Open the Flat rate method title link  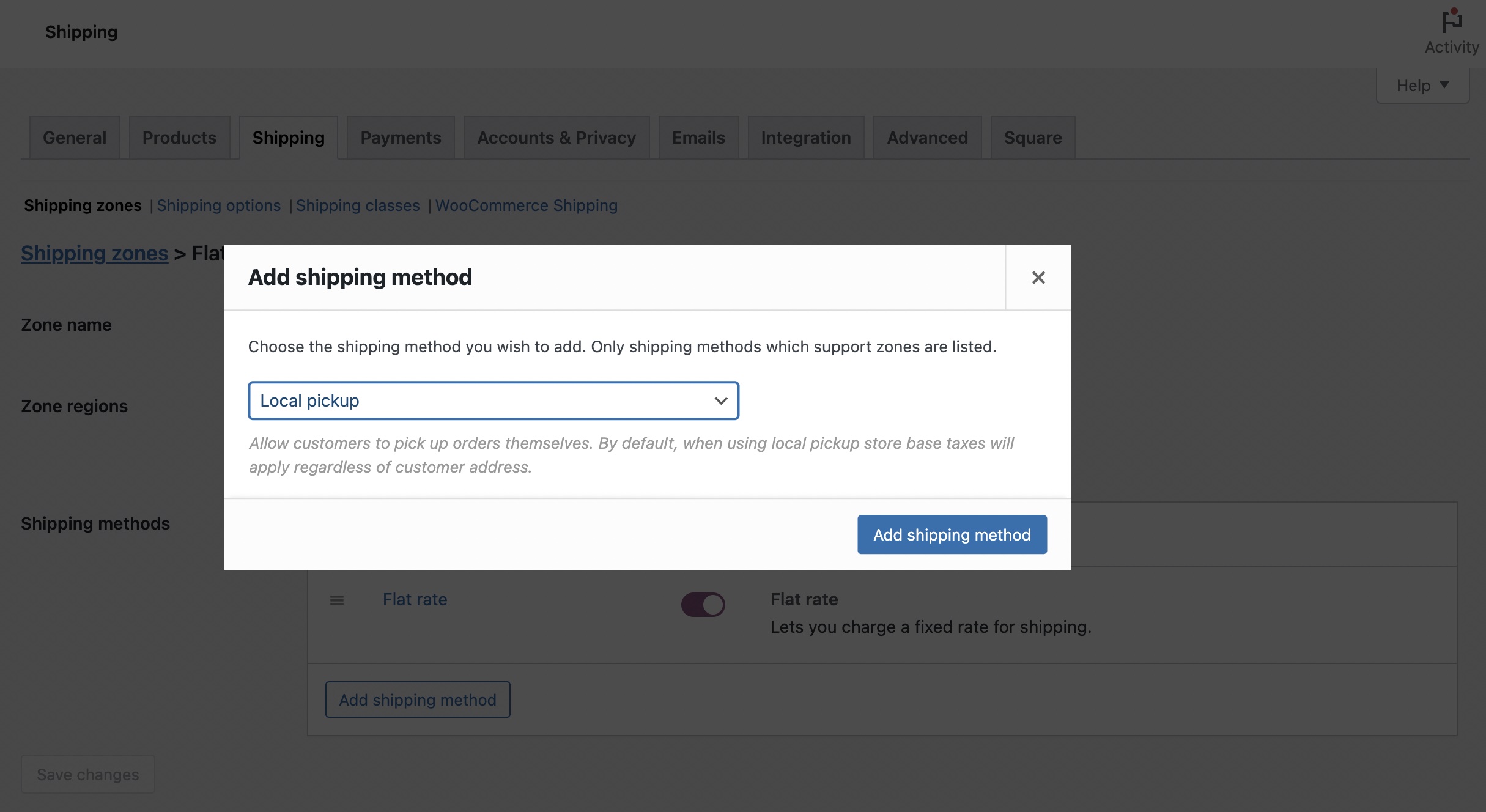(x=415, y=599)
